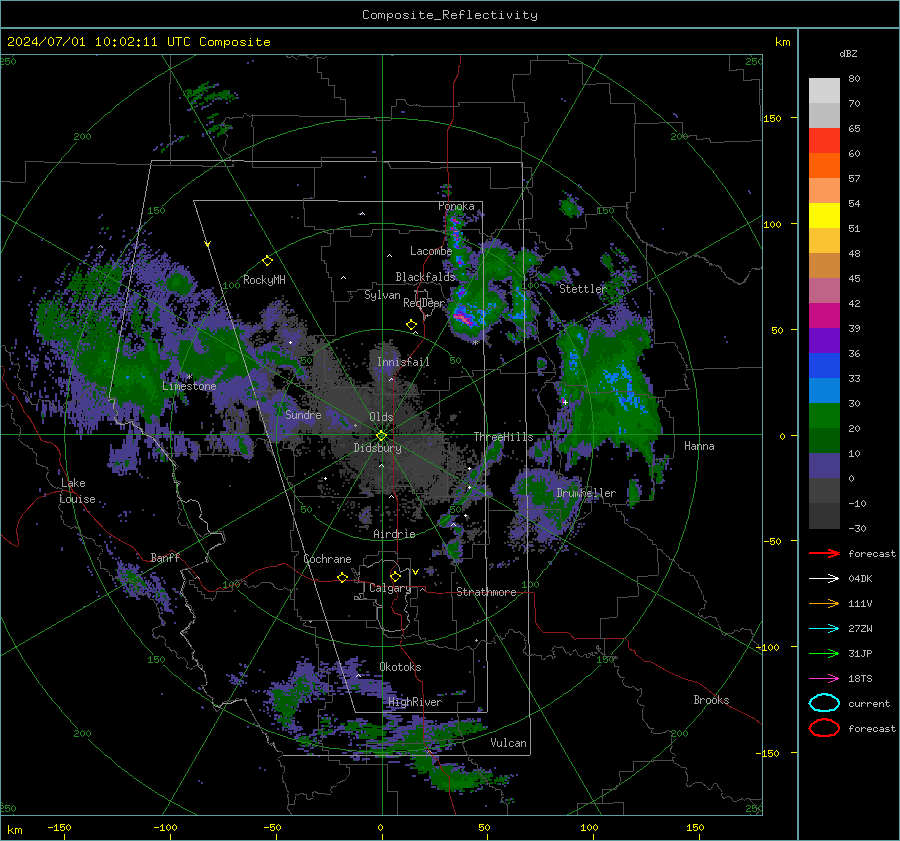Viewport: 900px width, 841px height.
Task: Pick the yellow 51-54 dBZ swatch
Action: (824, 216)
